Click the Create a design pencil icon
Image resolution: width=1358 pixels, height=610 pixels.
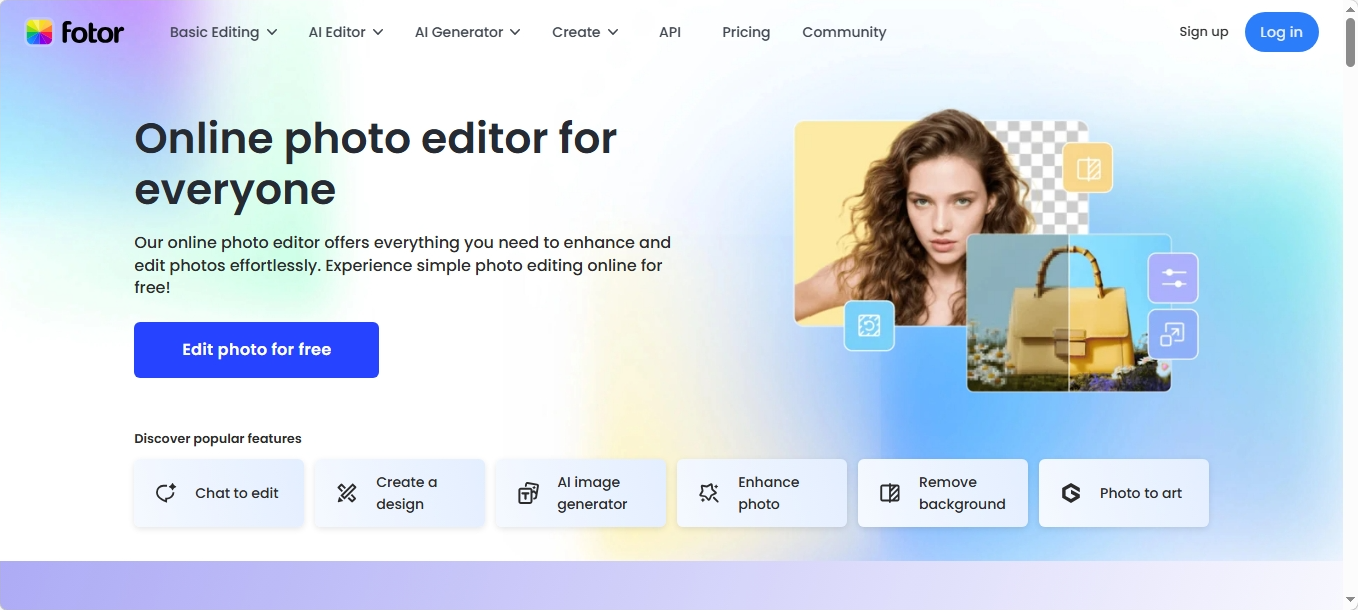pyautogui.click(x=347, y=493)
